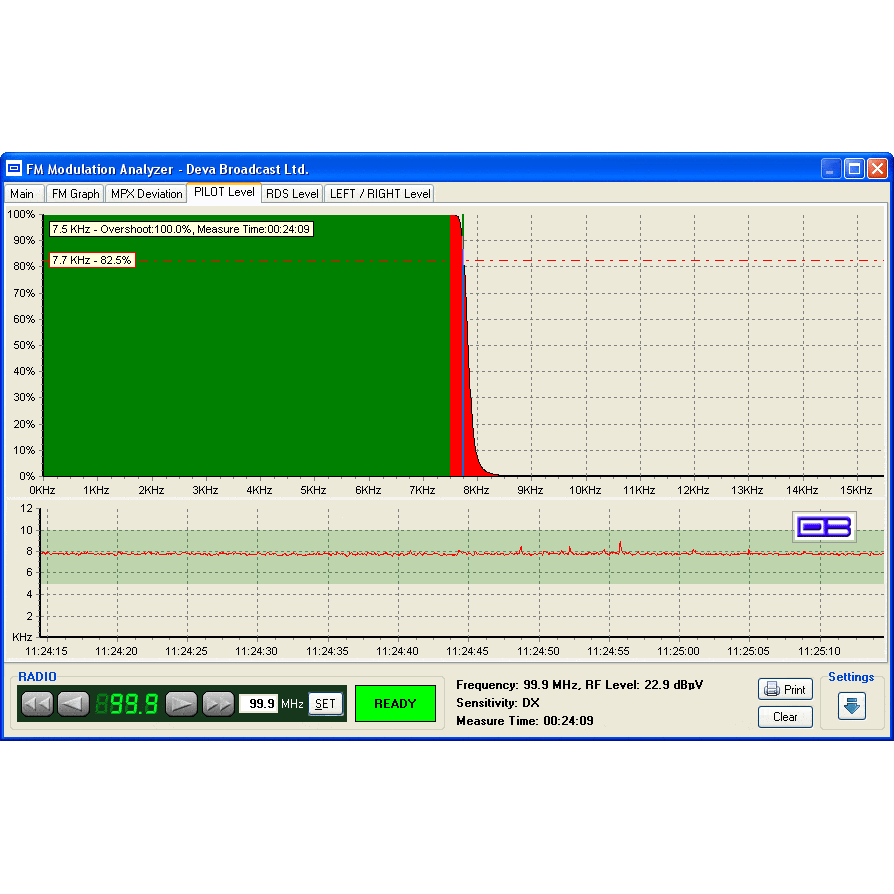
Task: Step frequency up with single right arrow
Action: 181,704
